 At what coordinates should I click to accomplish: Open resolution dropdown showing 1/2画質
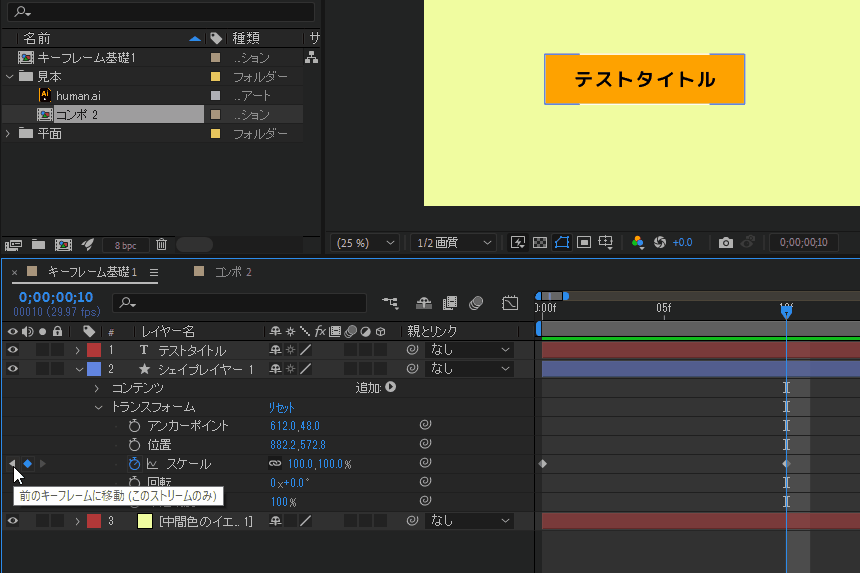pos(453,242)
